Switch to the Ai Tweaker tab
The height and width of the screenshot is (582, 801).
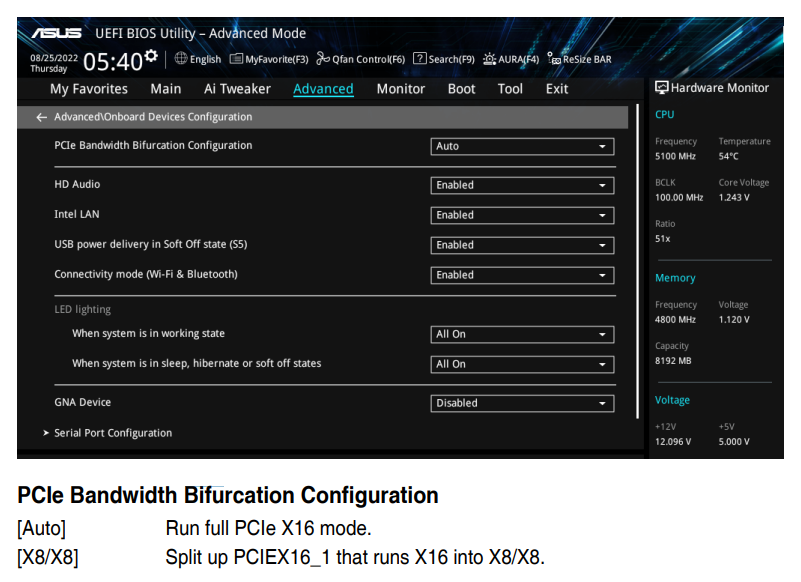coord(237,89)
